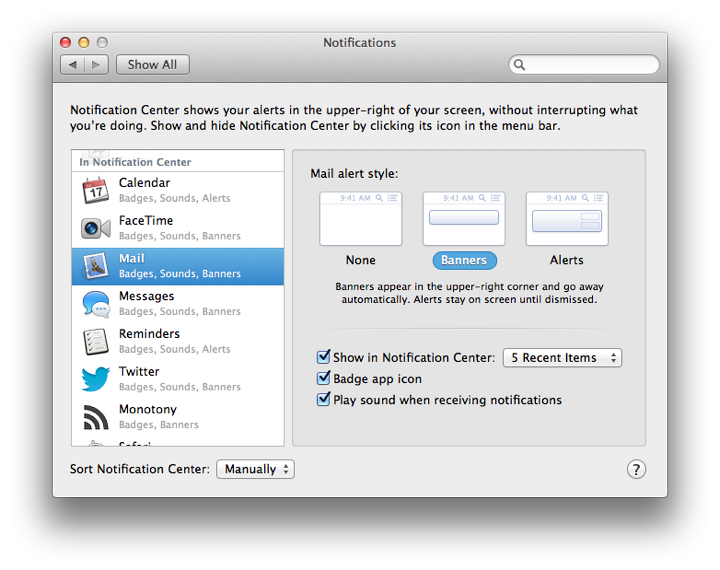Select the FaceTime row text
The height and width of the screenshot is (570, 720).
180,228
